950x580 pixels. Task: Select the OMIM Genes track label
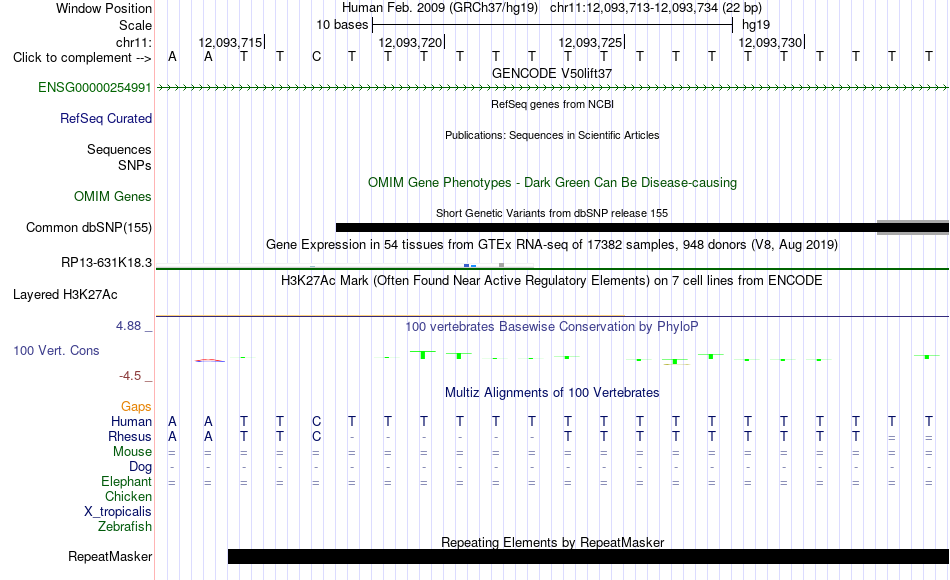[113, 196]
